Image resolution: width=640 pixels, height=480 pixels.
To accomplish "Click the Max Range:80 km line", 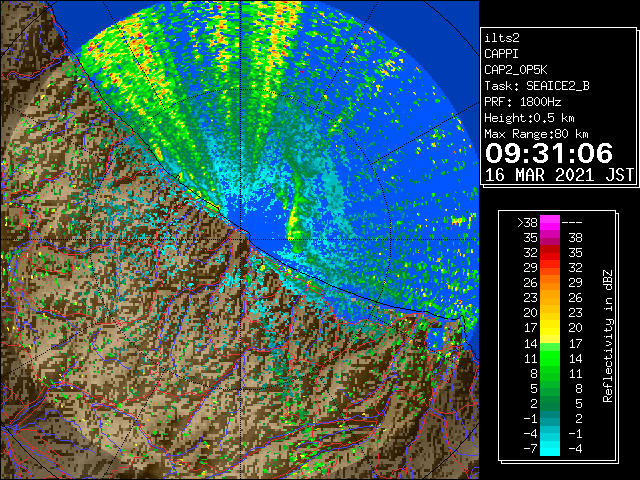I will [x=536, y=134].
